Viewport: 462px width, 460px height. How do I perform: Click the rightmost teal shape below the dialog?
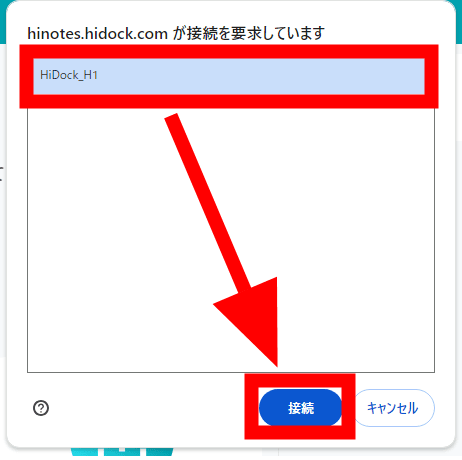pos(160,451)
